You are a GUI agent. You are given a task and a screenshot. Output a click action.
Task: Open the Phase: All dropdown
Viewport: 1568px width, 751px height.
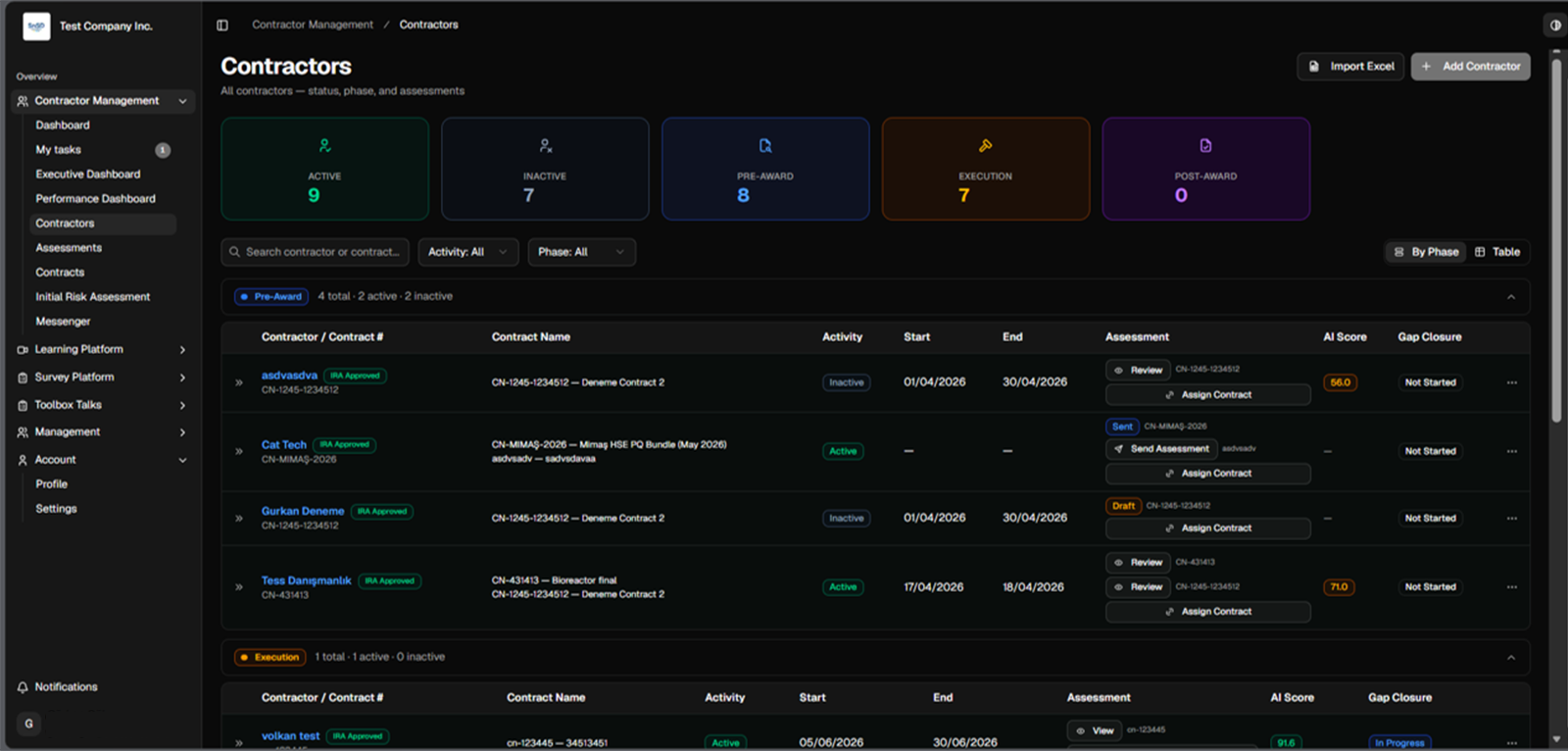click(x=581, y=252)
